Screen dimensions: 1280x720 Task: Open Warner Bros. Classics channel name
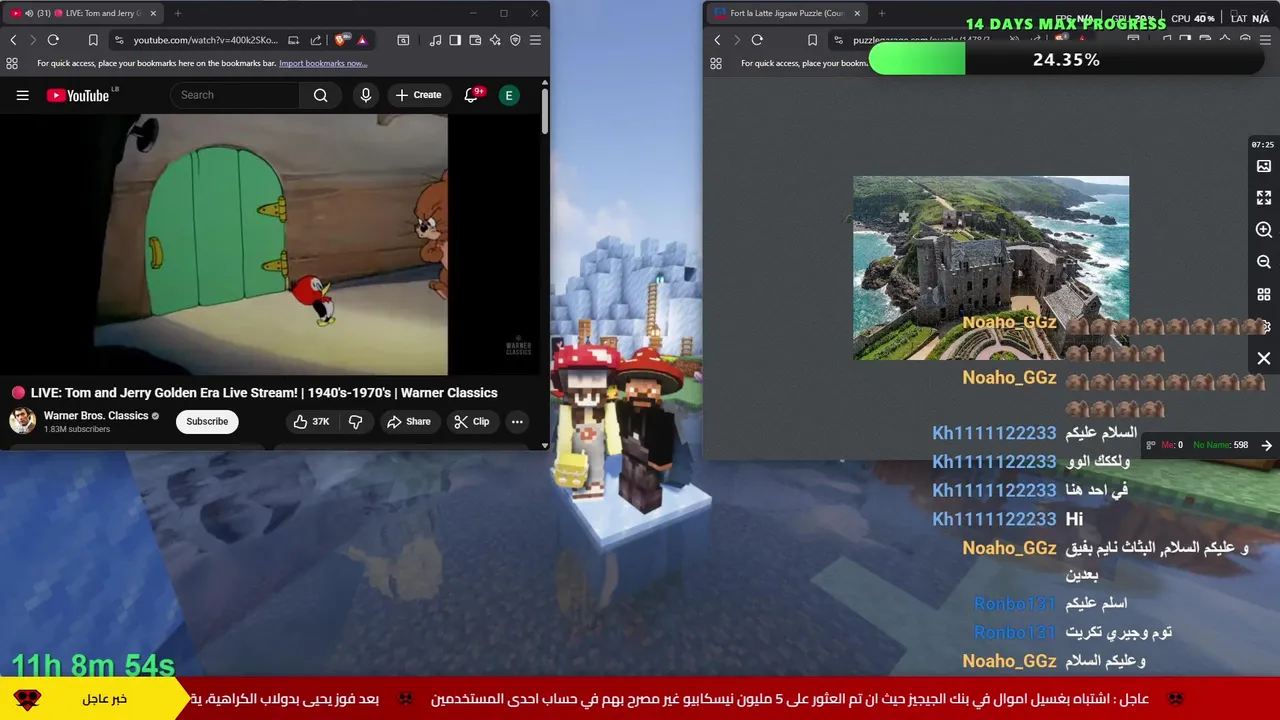click(x=96, y=415)
